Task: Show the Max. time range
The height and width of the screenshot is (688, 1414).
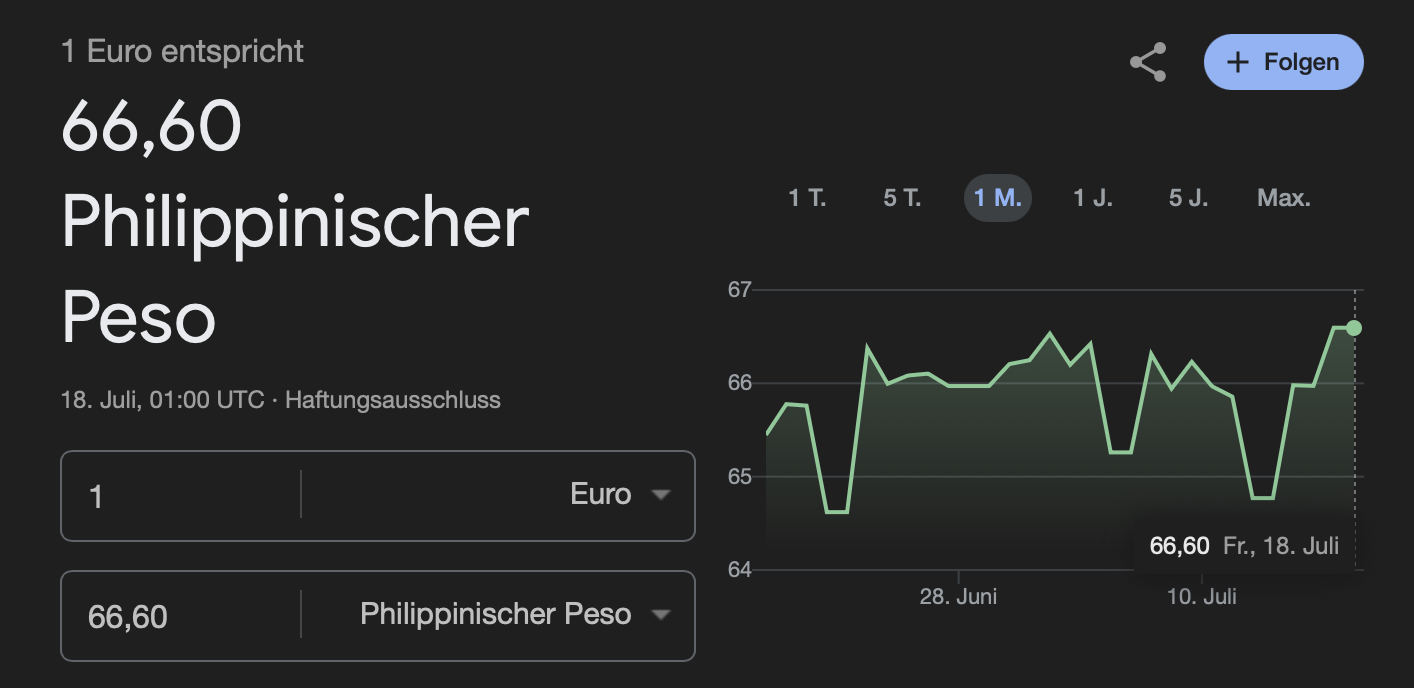Action: pos(1284,198)
